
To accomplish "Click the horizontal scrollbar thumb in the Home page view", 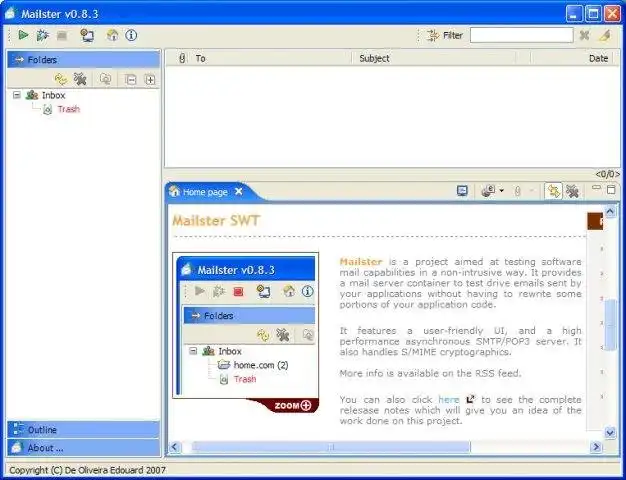I will (x=331, y=447).
